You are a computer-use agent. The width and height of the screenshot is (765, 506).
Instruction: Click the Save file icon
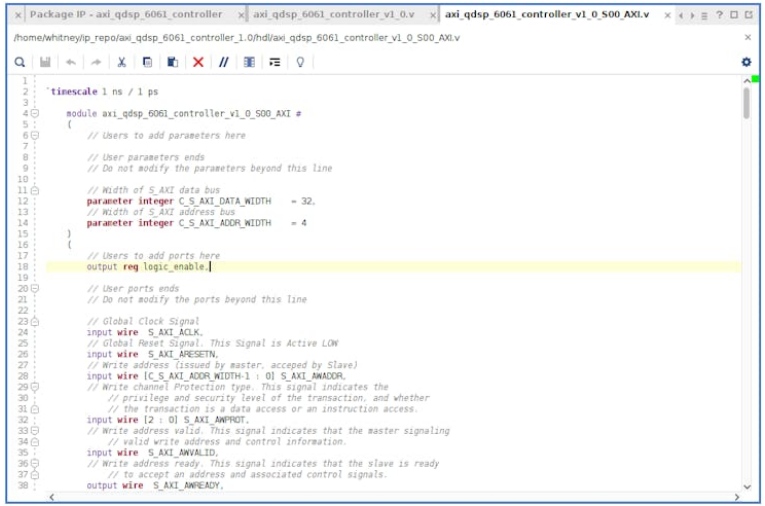coord(46,62)
